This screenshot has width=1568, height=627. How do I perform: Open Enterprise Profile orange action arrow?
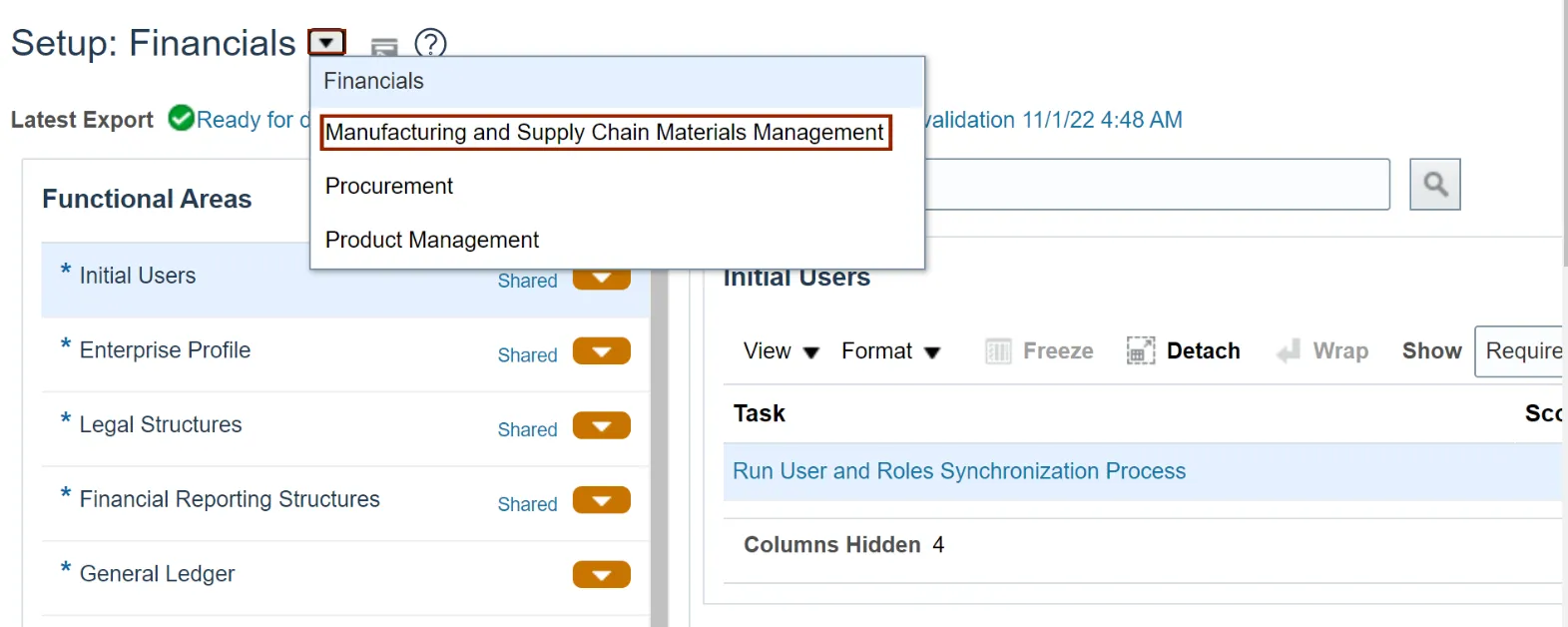pyautogui.click(x=602, y=351)
